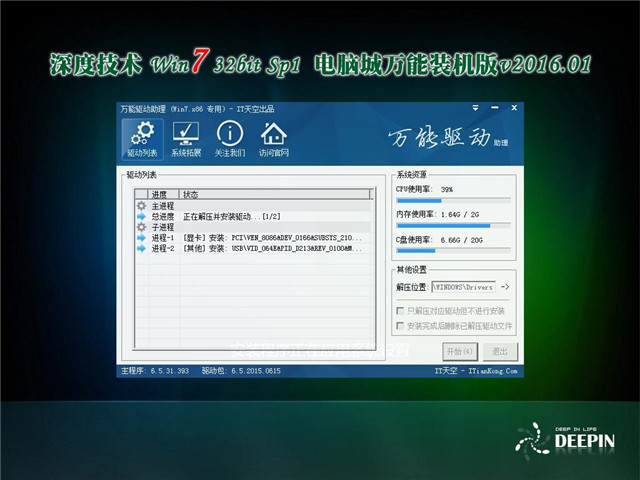640x480 pixels.
Task: Minimize the 万能驱动助理 window
Action: click(495, 108)
